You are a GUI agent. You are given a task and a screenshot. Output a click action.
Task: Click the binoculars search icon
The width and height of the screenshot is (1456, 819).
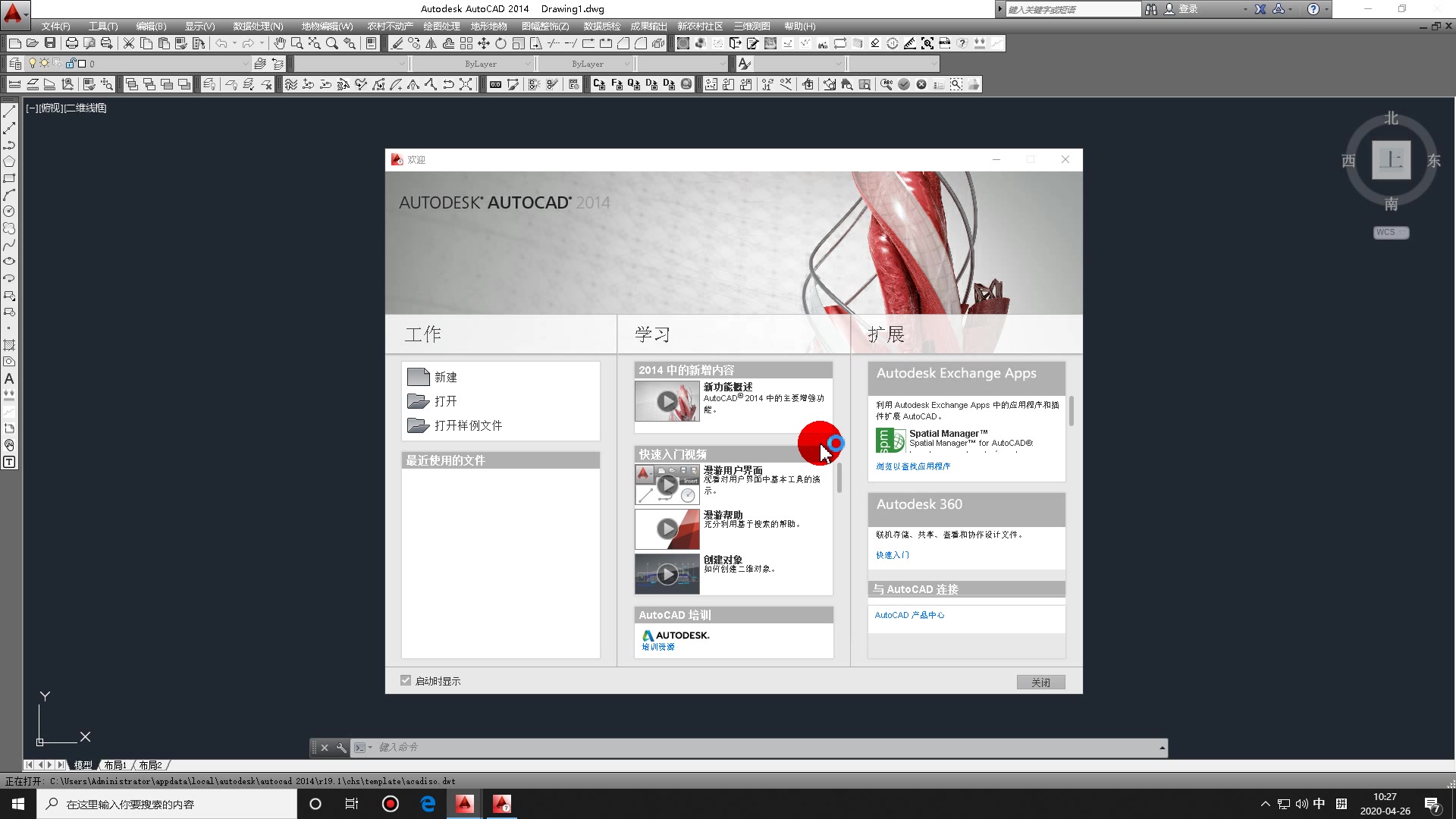(1151, 9)
